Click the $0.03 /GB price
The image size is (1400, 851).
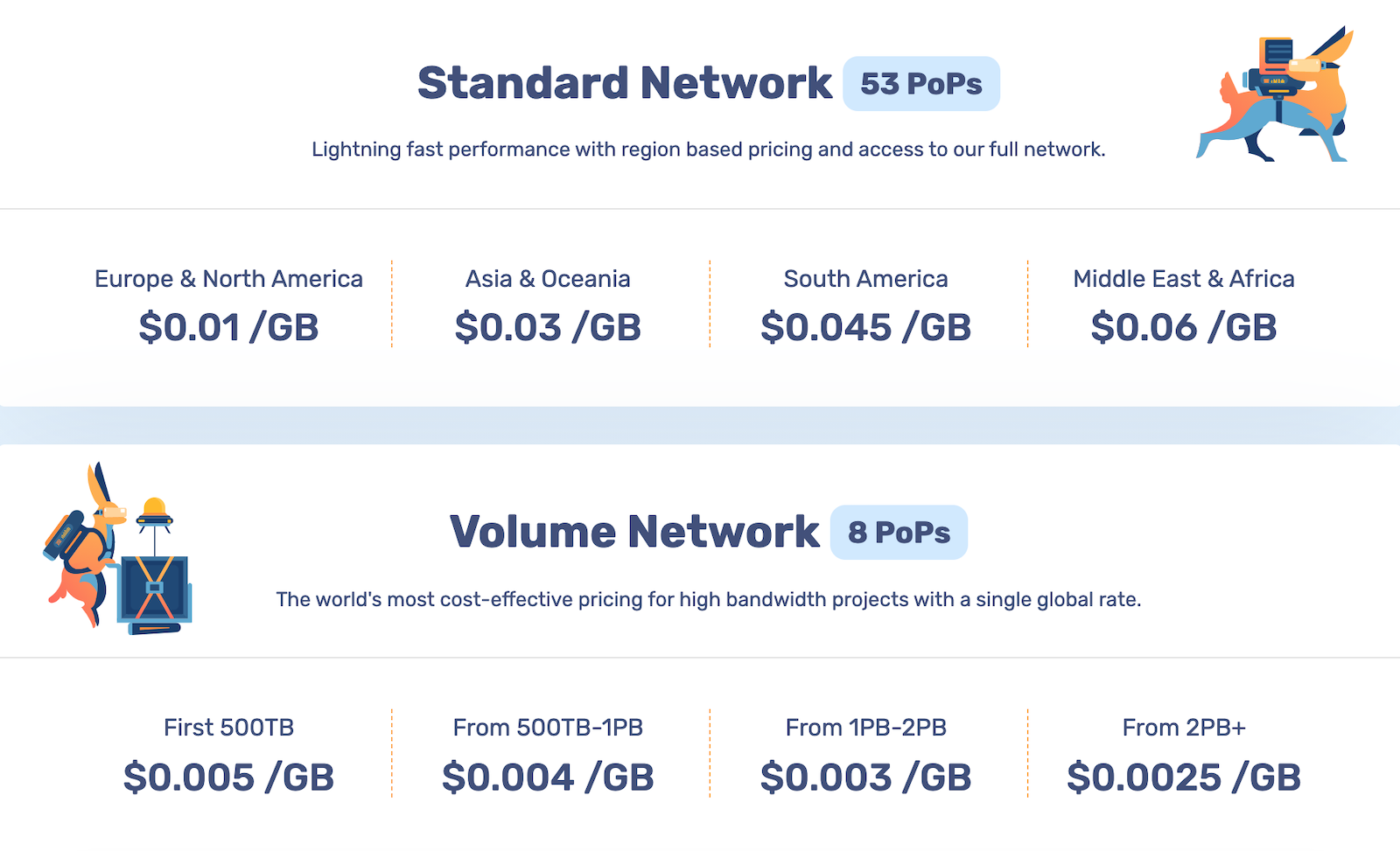[x=548, y=328]
